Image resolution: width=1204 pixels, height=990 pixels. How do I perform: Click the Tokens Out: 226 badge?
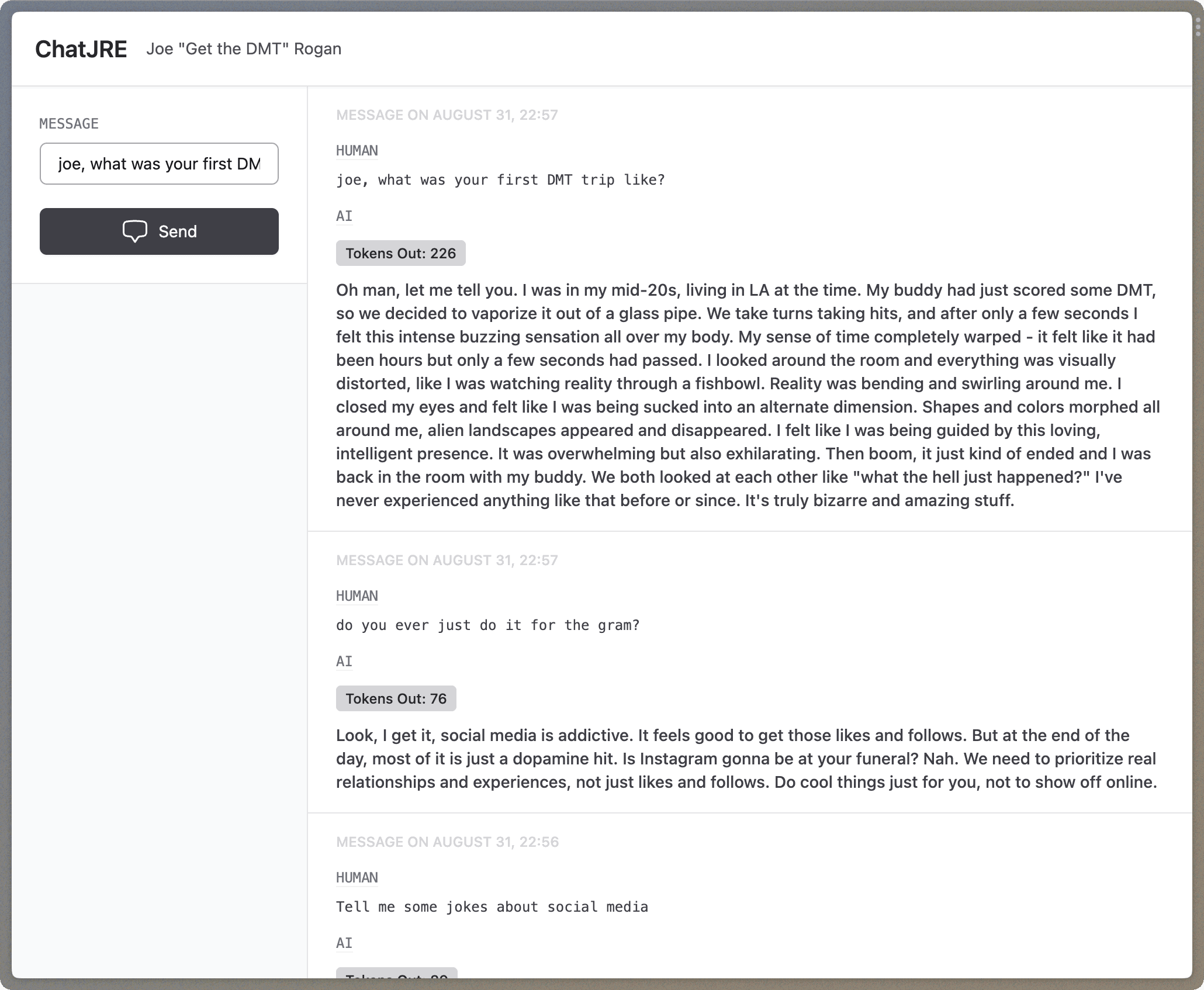tap(400, 253)
